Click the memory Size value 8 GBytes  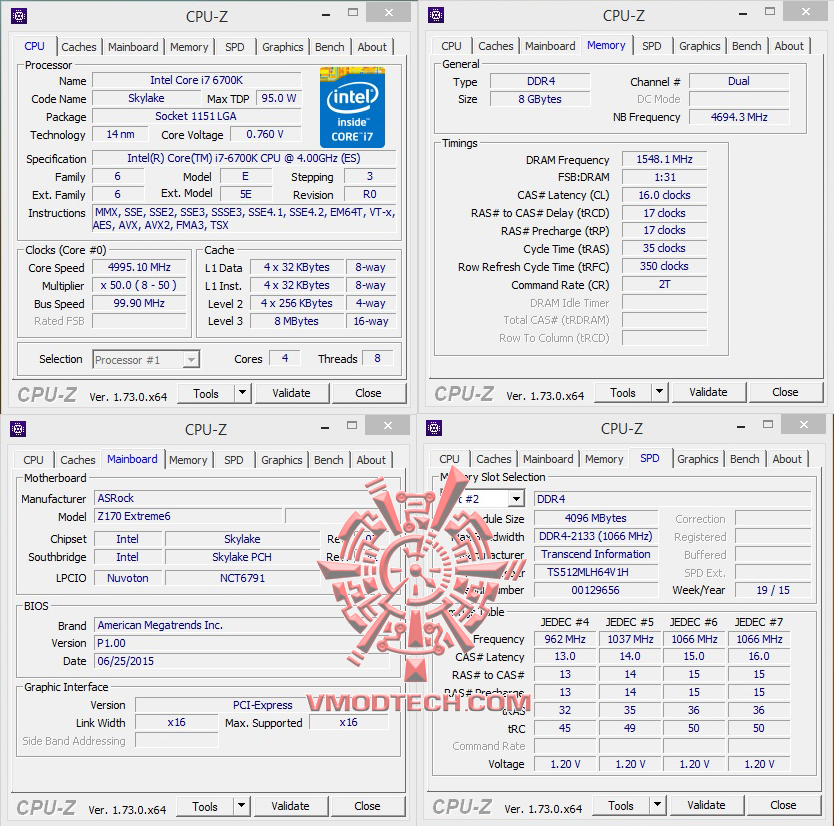pos(540,99)
